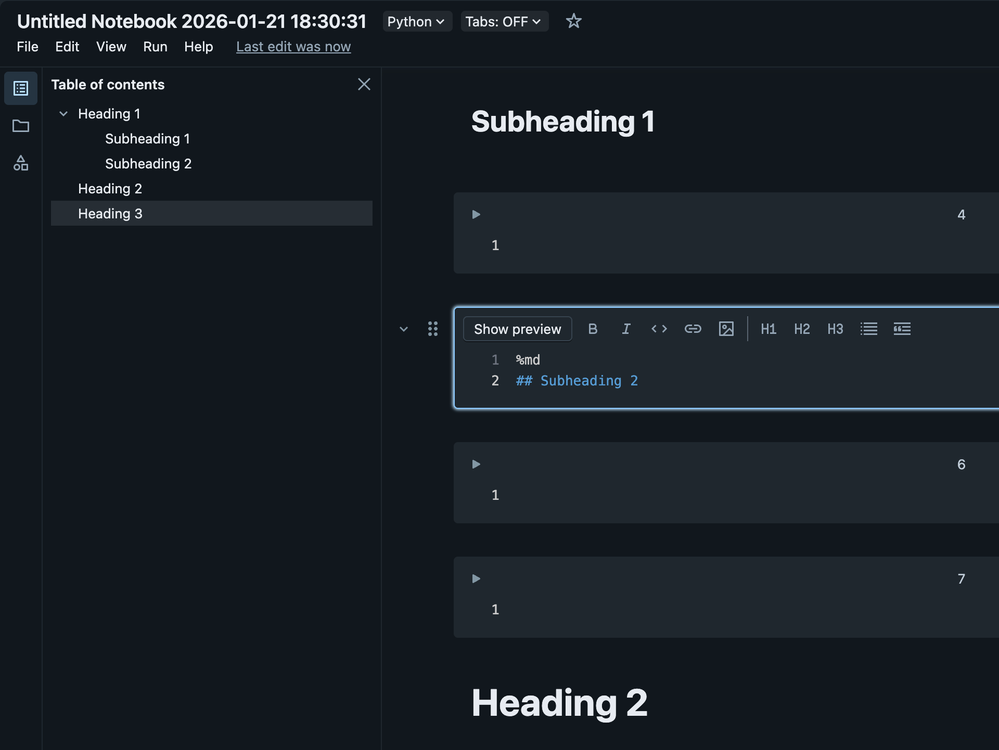The image size is (999, 750).
Task: Insert a hyperlink with the link icon
Action: tap(693, 328)
